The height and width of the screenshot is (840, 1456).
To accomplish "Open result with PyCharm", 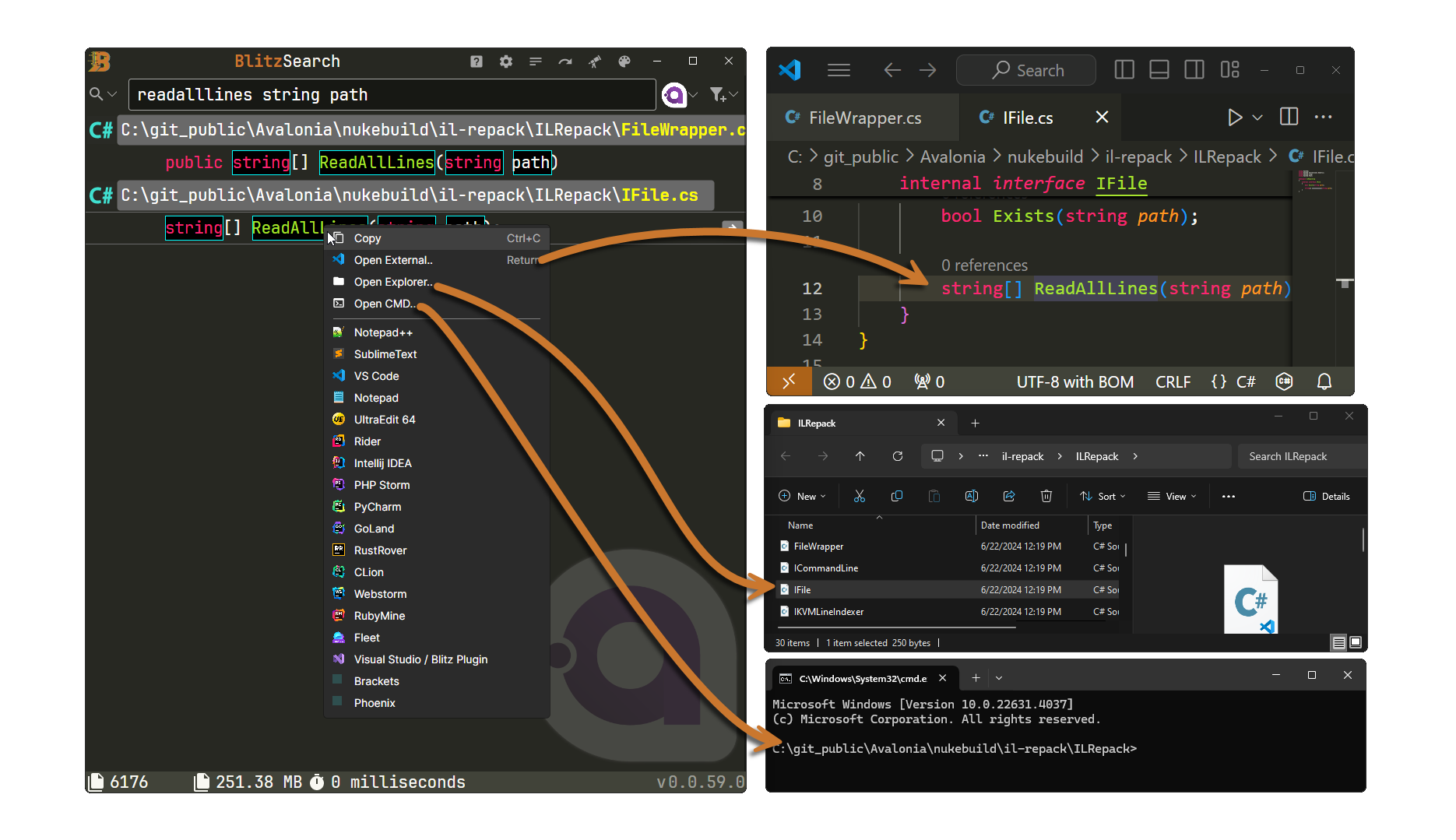I will pyautogui.click(x=437, y=507).
